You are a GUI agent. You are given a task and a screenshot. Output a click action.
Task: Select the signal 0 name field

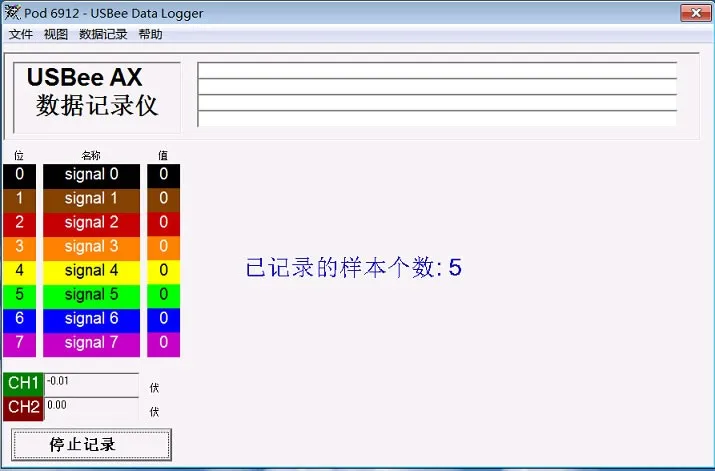coord(91,176)
